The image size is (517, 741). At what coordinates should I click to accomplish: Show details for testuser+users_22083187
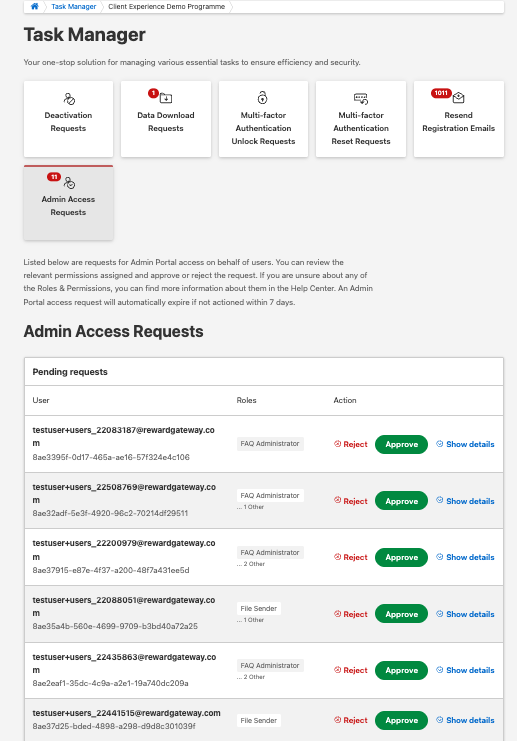[x=465, y=444]
